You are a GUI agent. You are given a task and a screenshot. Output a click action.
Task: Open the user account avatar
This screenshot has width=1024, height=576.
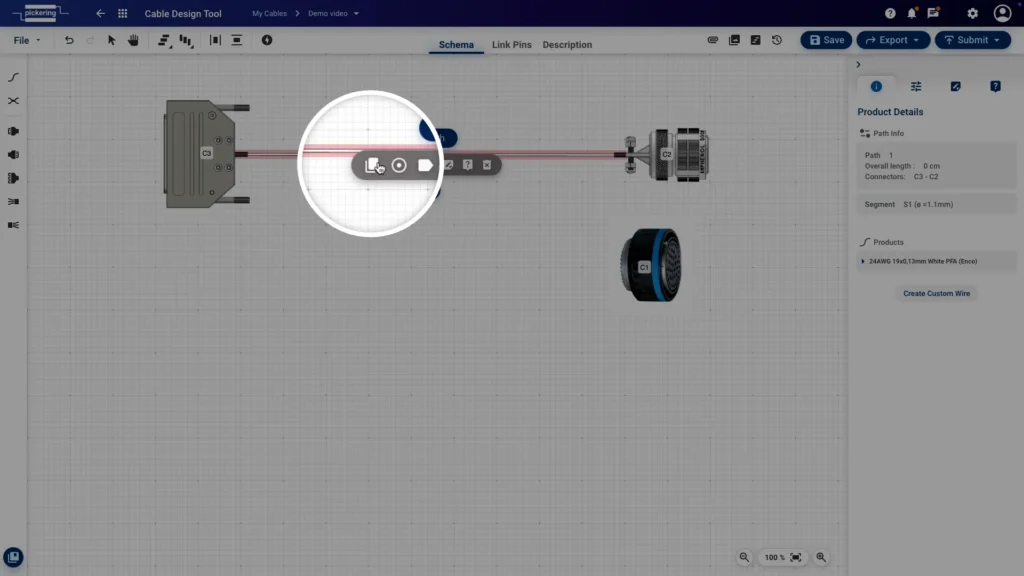[x=1002, y=13]
